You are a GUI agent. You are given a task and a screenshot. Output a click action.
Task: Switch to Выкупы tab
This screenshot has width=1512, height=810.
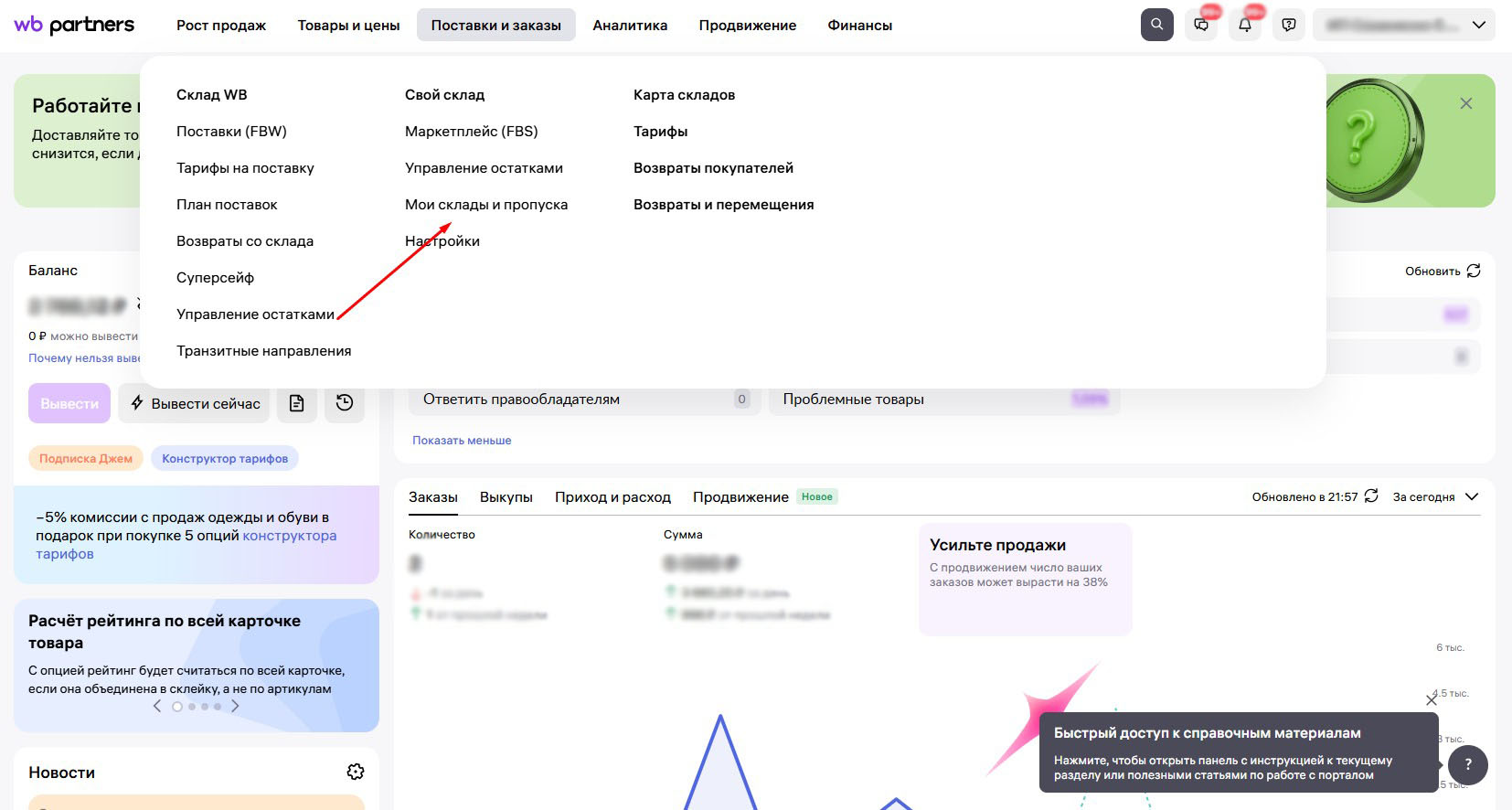click(506, 497)
